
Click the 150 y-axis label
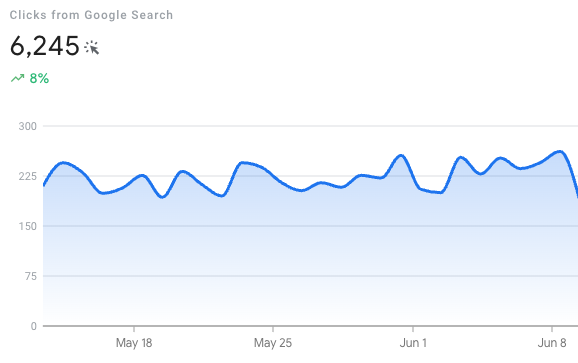(x=28, y=226)
